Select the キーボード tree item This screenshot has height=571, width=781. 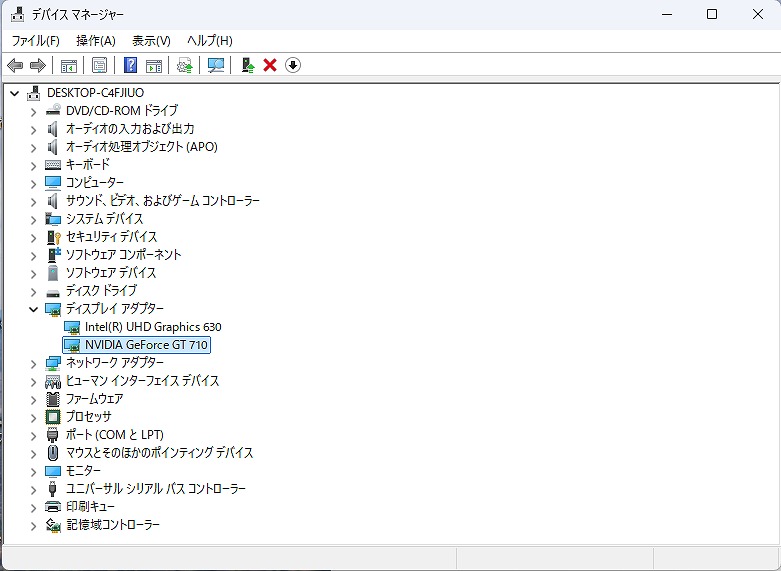coord(88,165)
